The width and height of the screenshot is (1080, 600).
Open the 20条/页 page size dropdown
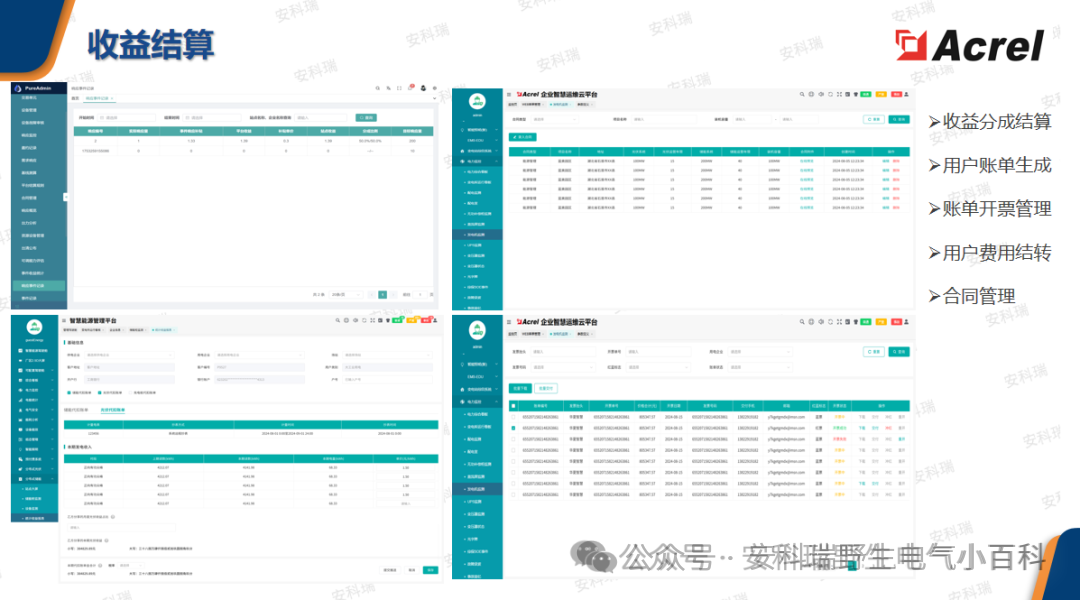(x=346, y=295)
